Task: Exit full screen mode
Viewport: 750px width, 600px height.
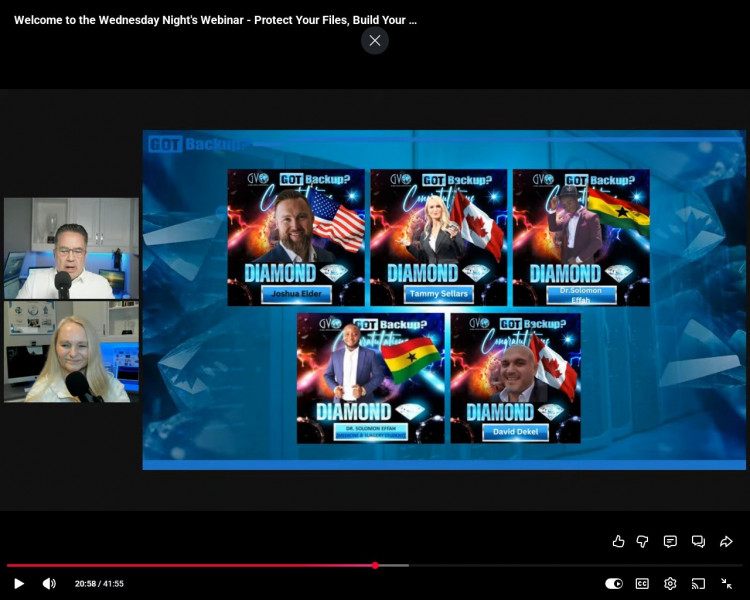Action: point(727,584)
